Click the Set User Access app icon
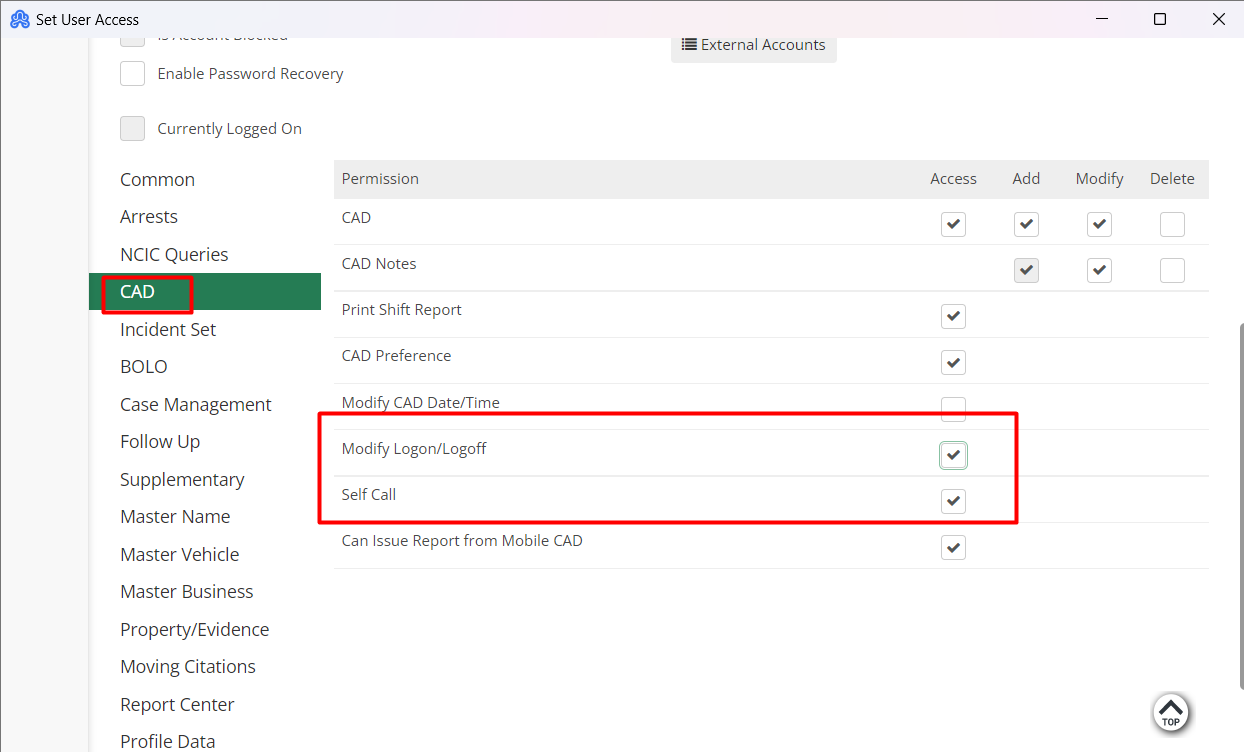Viewport: 1244px width, 752px height. tap(19, 19)
